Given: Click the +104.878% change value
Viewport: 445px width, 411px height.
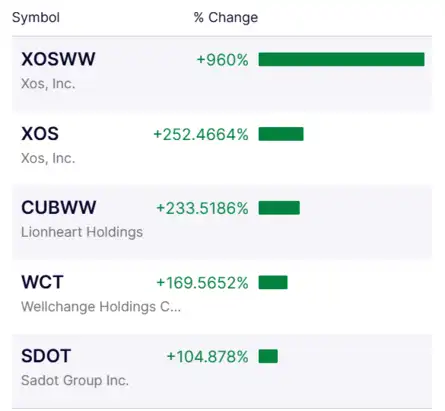Looking at the screenshot, I should click(x=207, y=357).
